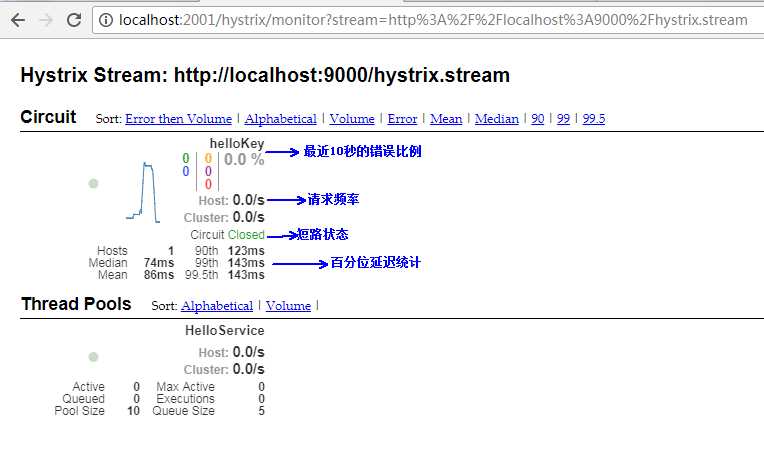Click the Hosts count 1
The image size is (764, 450).
[x=171, y=251]
